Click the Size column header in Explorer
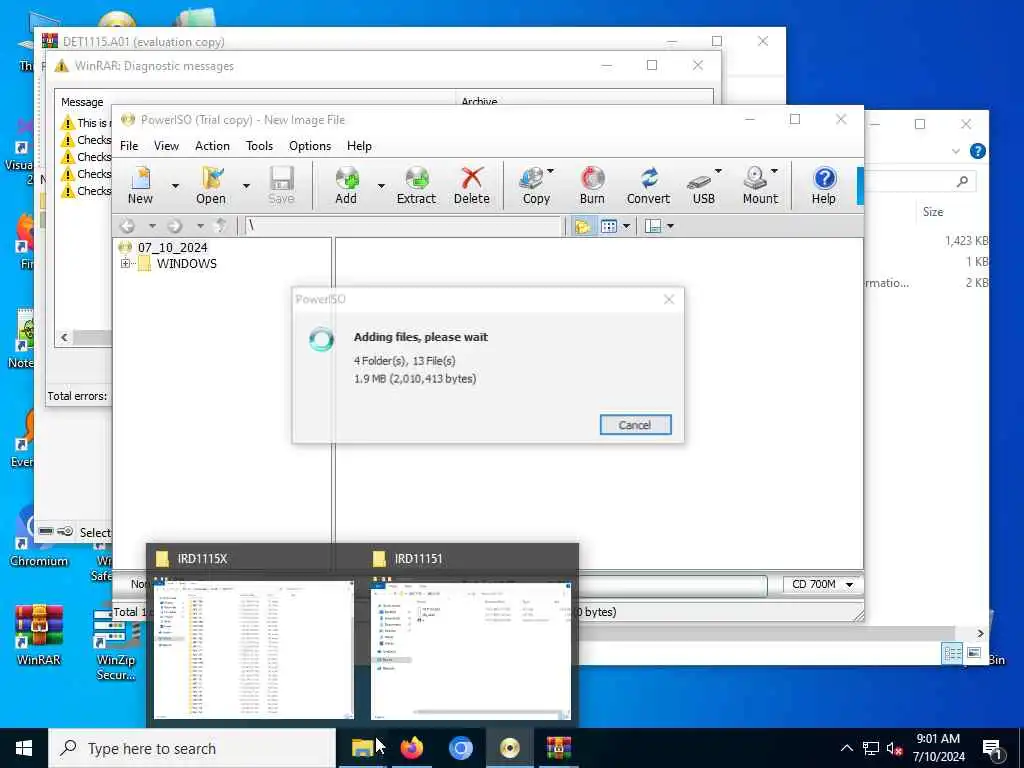The image size is (1024, 768). pyautogui.click(x=933, y=212)
